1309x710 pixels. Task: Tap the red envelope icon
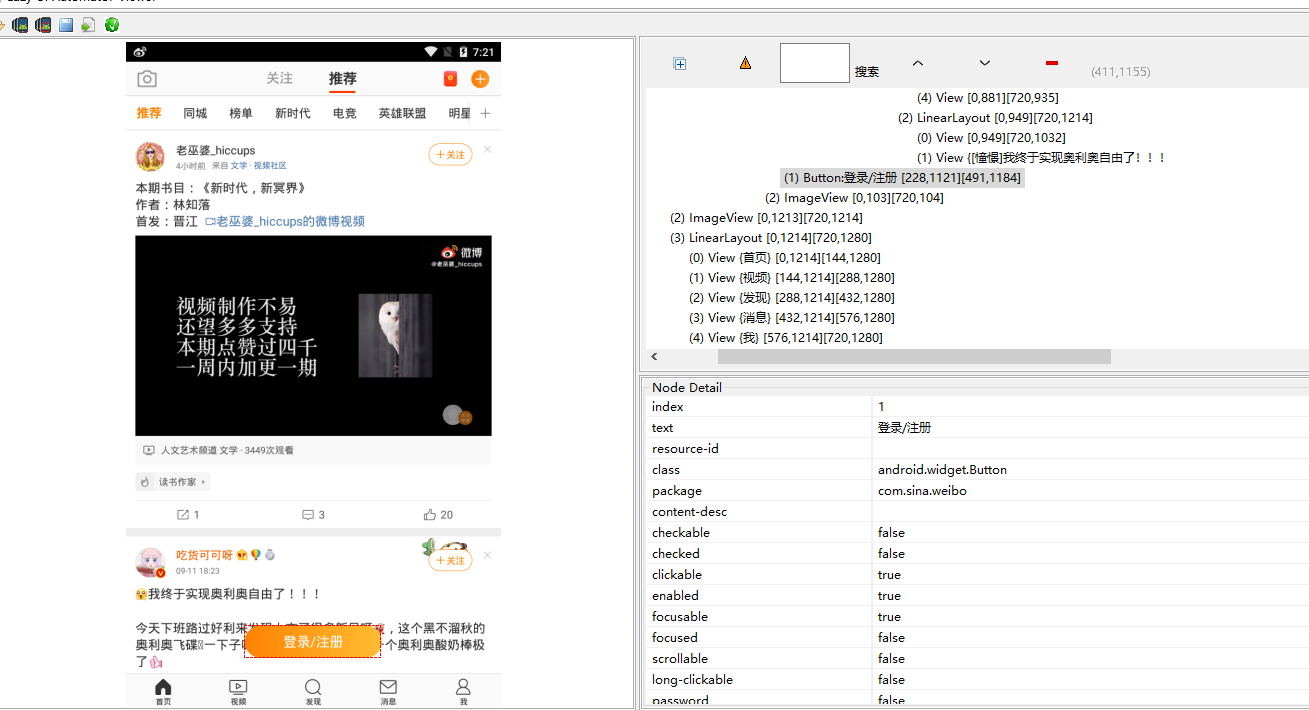pos(451,79)
